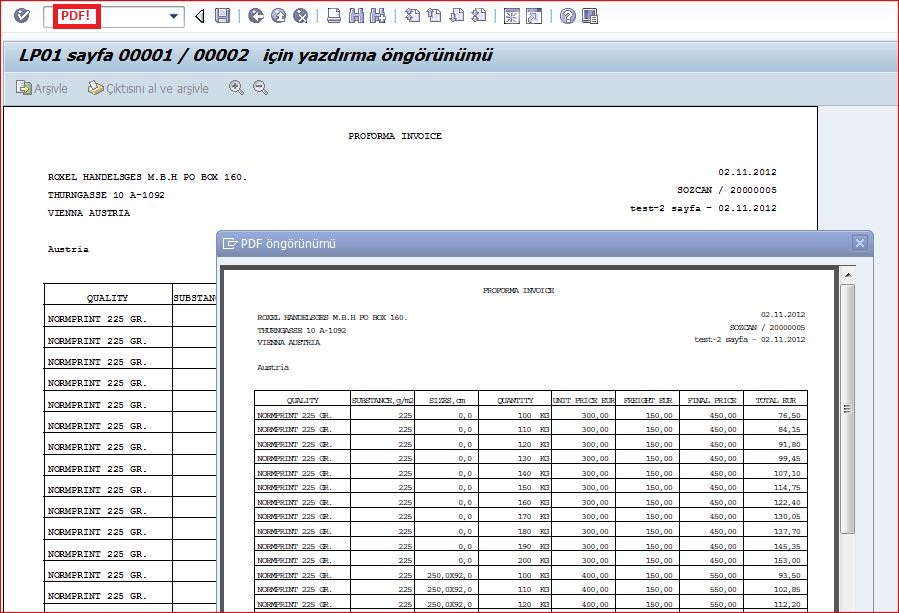The image size is (899, 613).
Task: Click the Find Next binoculars icon
Action: (x=378, y=16)
